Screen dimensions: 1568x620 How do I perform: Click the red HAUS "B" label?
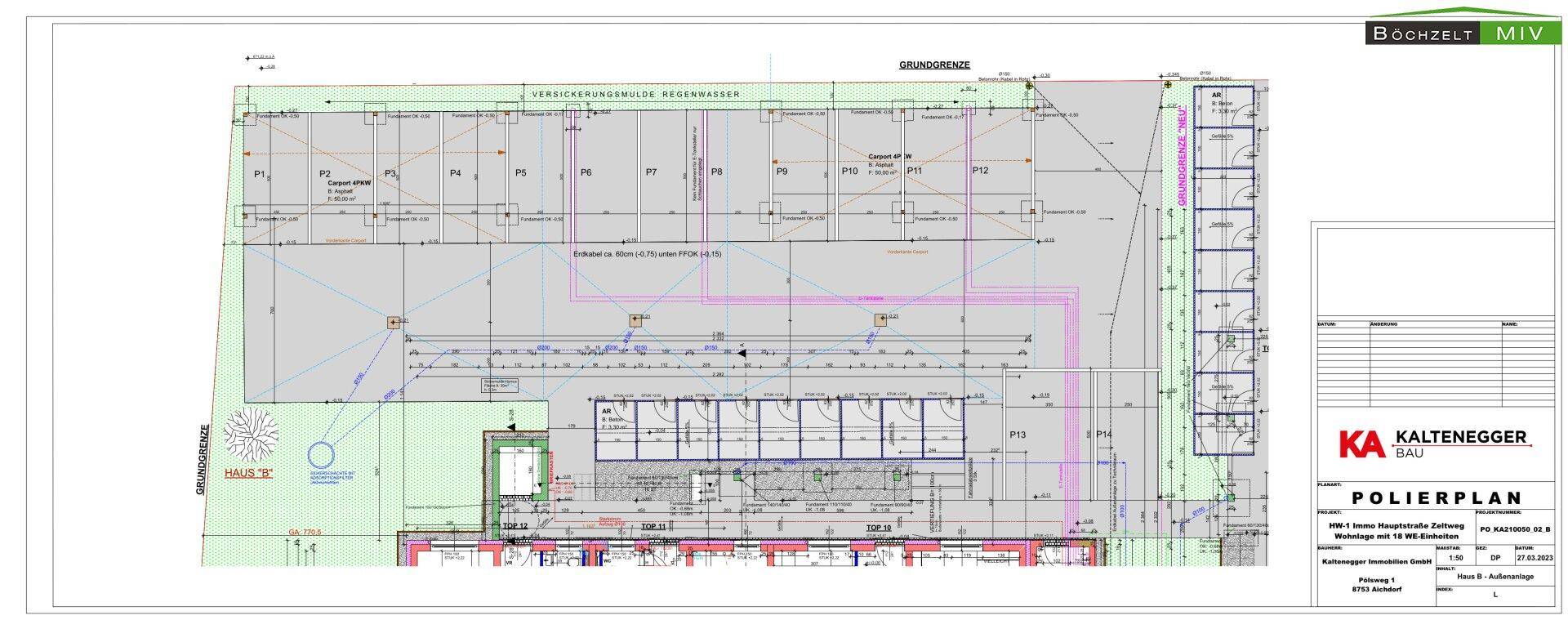pyautogui.click(x=248, y=473)
